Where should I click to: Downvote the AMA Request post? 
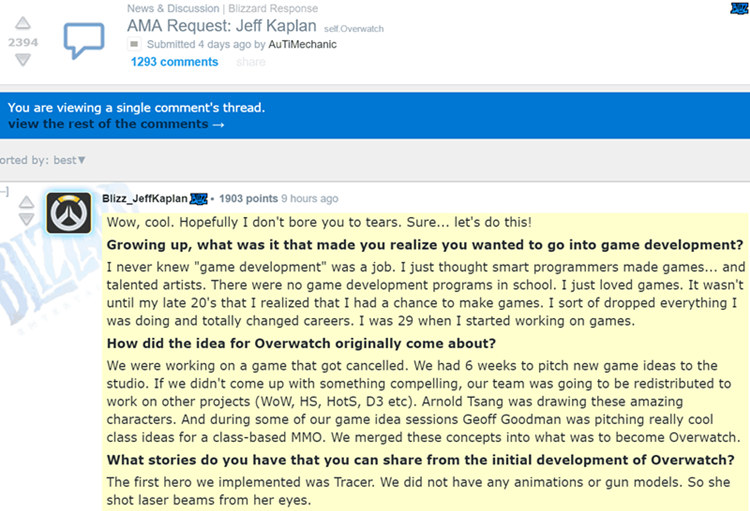click(x=22, y=60)
